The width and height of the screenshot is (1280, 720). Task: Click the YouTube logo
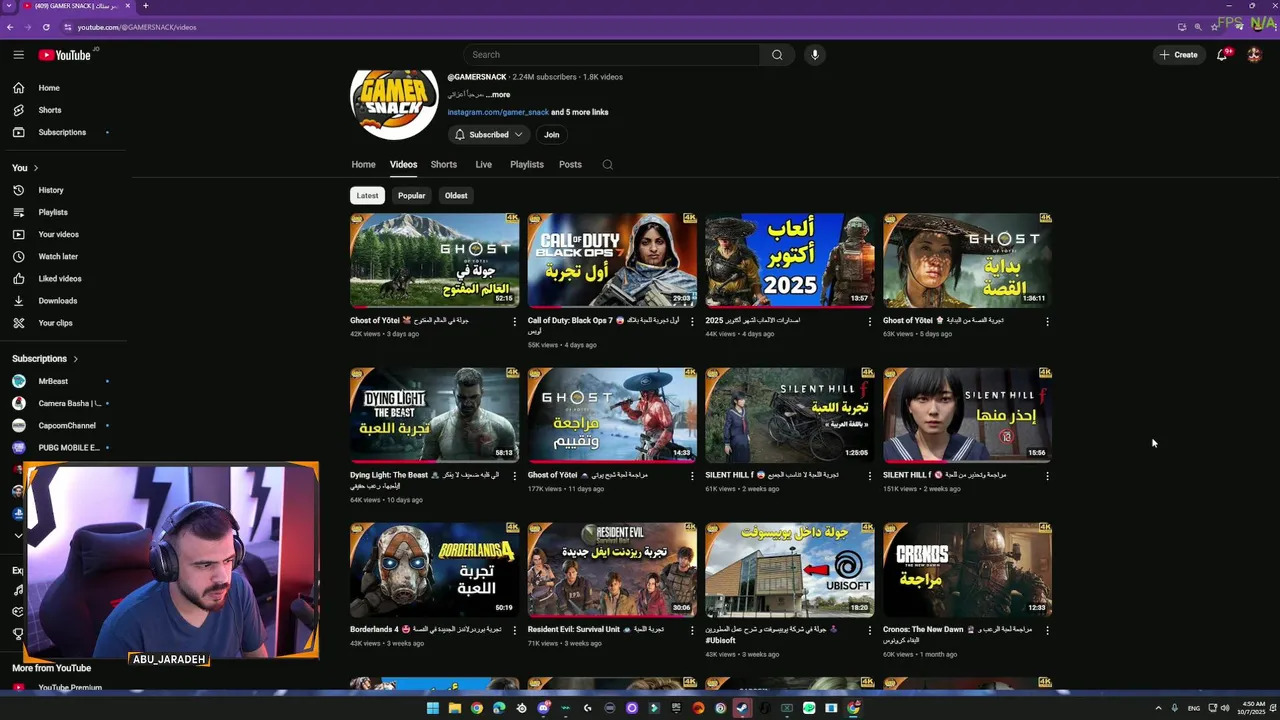66,55
